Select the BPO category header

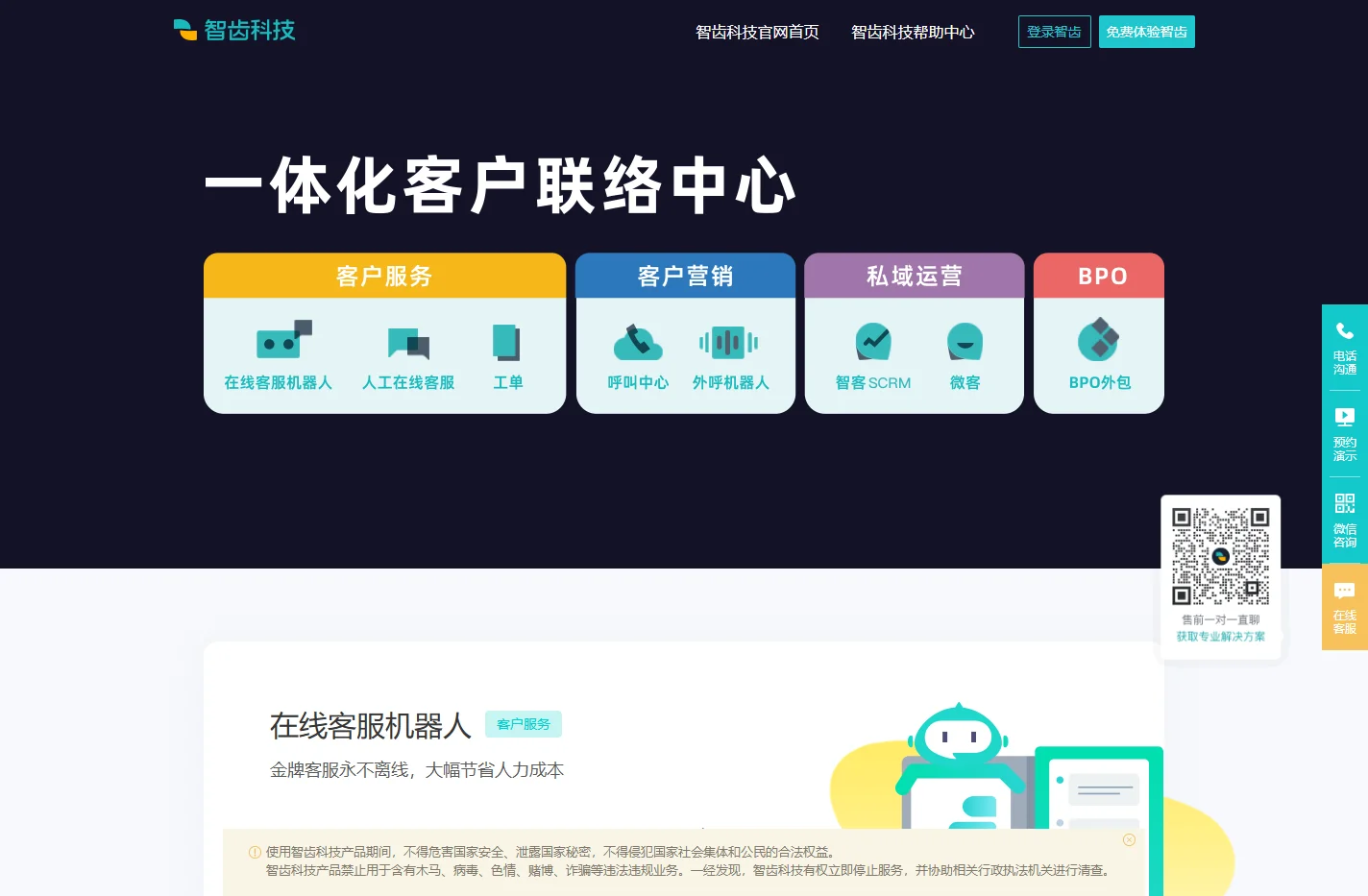coord(1099,276)
